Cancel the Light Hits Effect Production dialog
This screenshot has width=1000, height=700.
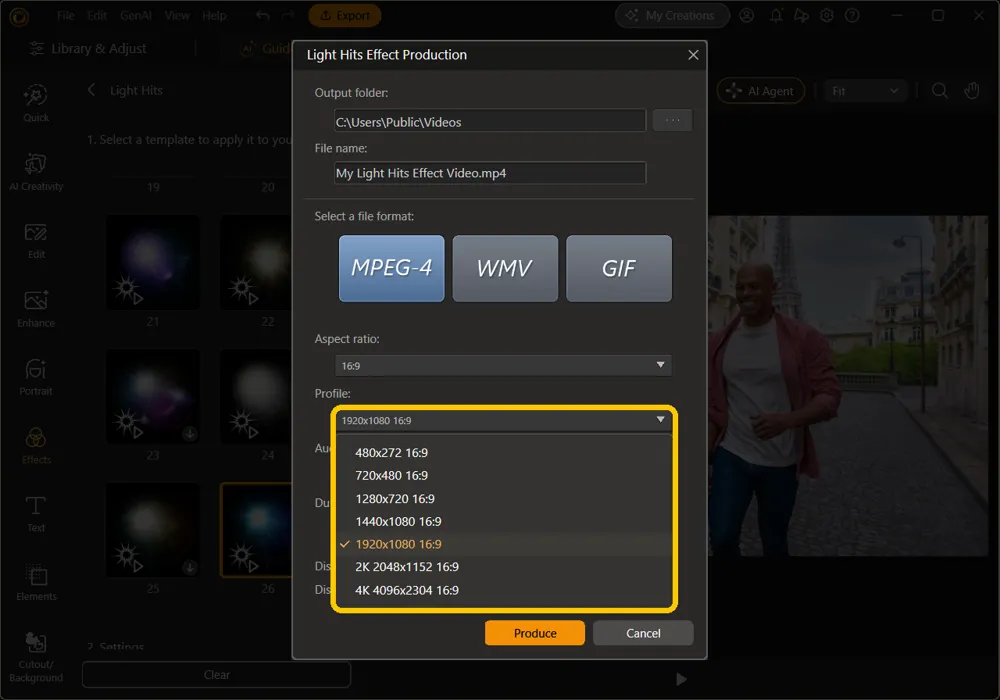(643, 633)
